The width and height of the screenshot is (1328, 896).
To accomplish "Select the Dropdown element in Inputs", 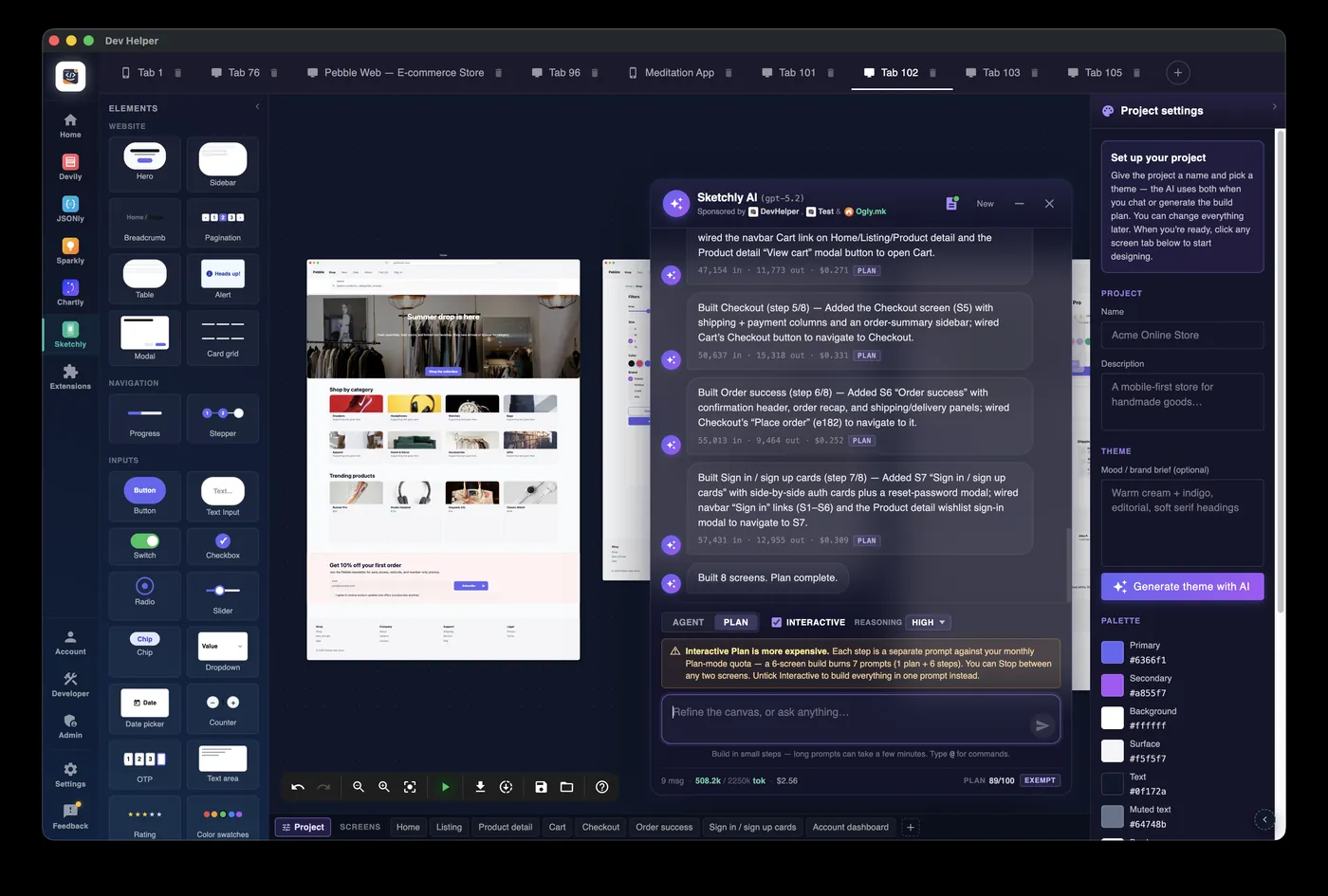I will pos(223,650).
